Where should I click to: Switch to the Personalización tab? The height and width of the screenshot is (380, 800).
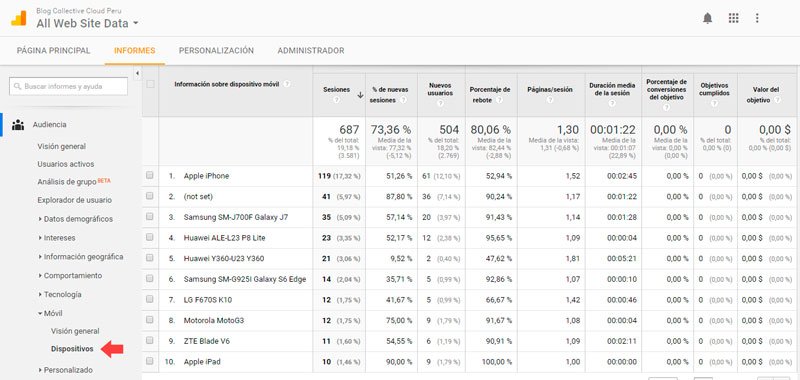(216, 50)
